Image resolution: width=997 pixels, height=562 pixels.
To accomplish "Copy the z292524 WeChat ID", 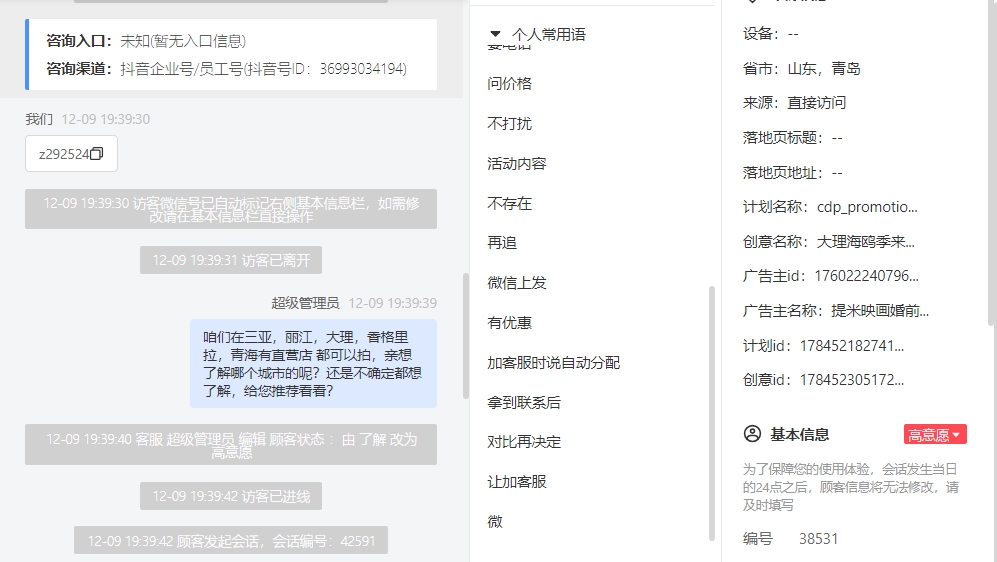I will [x=97, y=154].
